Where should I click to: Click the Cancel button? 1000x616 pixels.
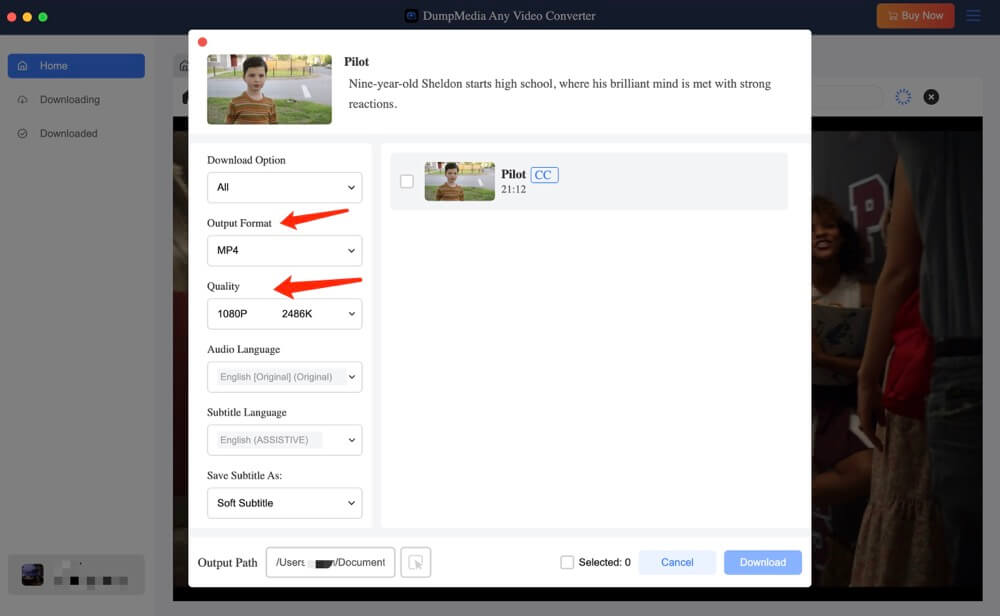[677, 562]
